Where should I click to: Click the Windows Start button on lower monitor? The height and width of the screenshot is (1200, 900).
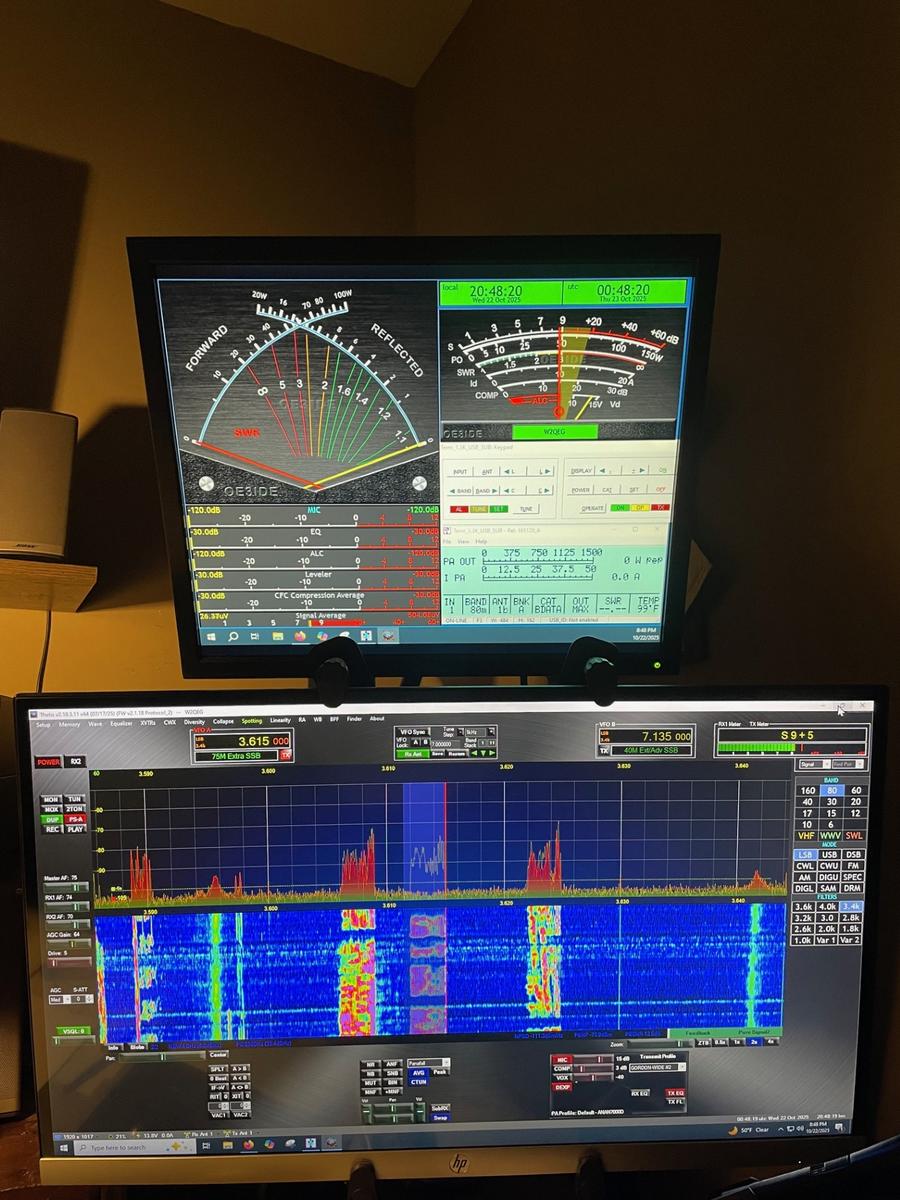(x=62, y=1146)
